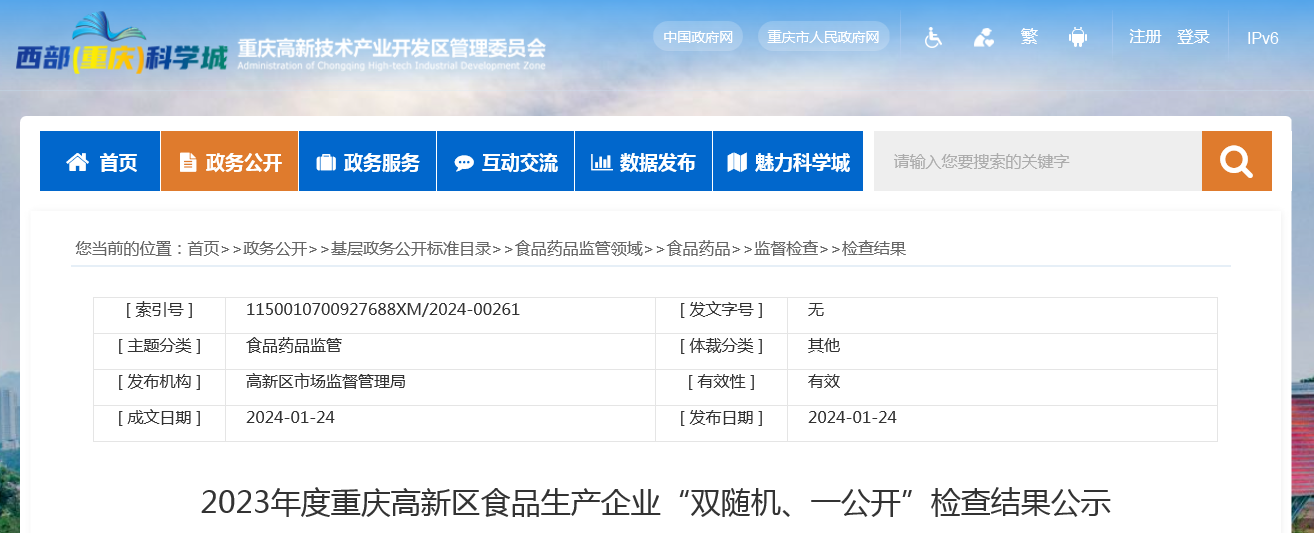Go to 监督检查 in the breadcrumb
Image resolution: width=1314 pixels, height=533 pixels.
pyautogui.click(x=787, y=249)
